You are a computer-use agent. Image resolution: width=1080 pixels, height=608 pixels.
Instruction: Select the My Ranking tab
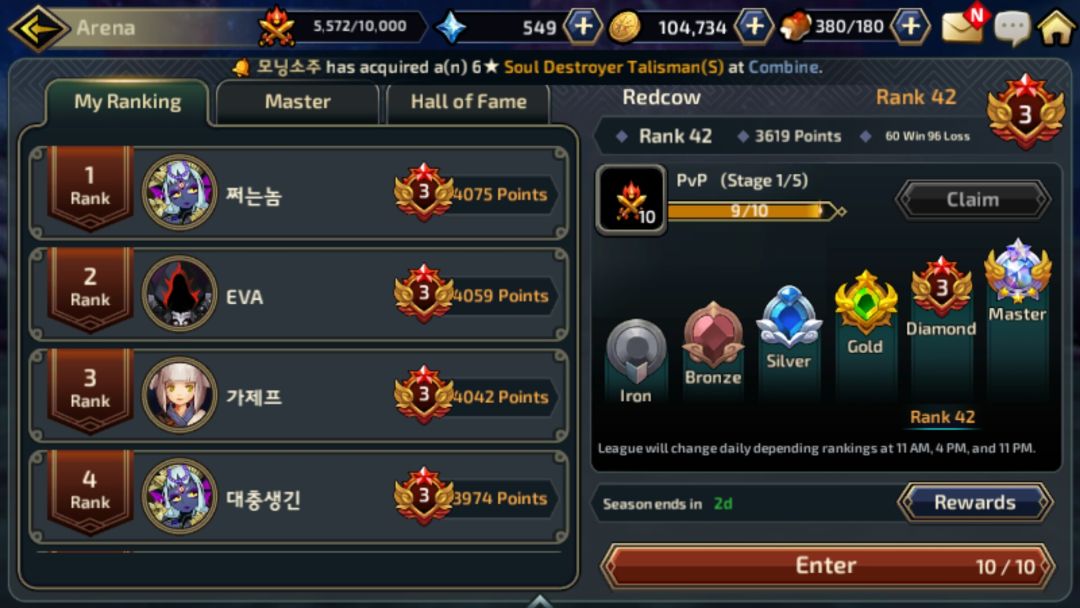point(127,102)
